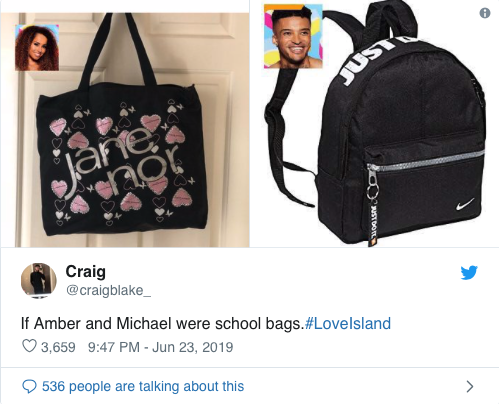Screen dimensions: 499x404
Task: Open the @craigblake_ handle link
Action: 108,290
